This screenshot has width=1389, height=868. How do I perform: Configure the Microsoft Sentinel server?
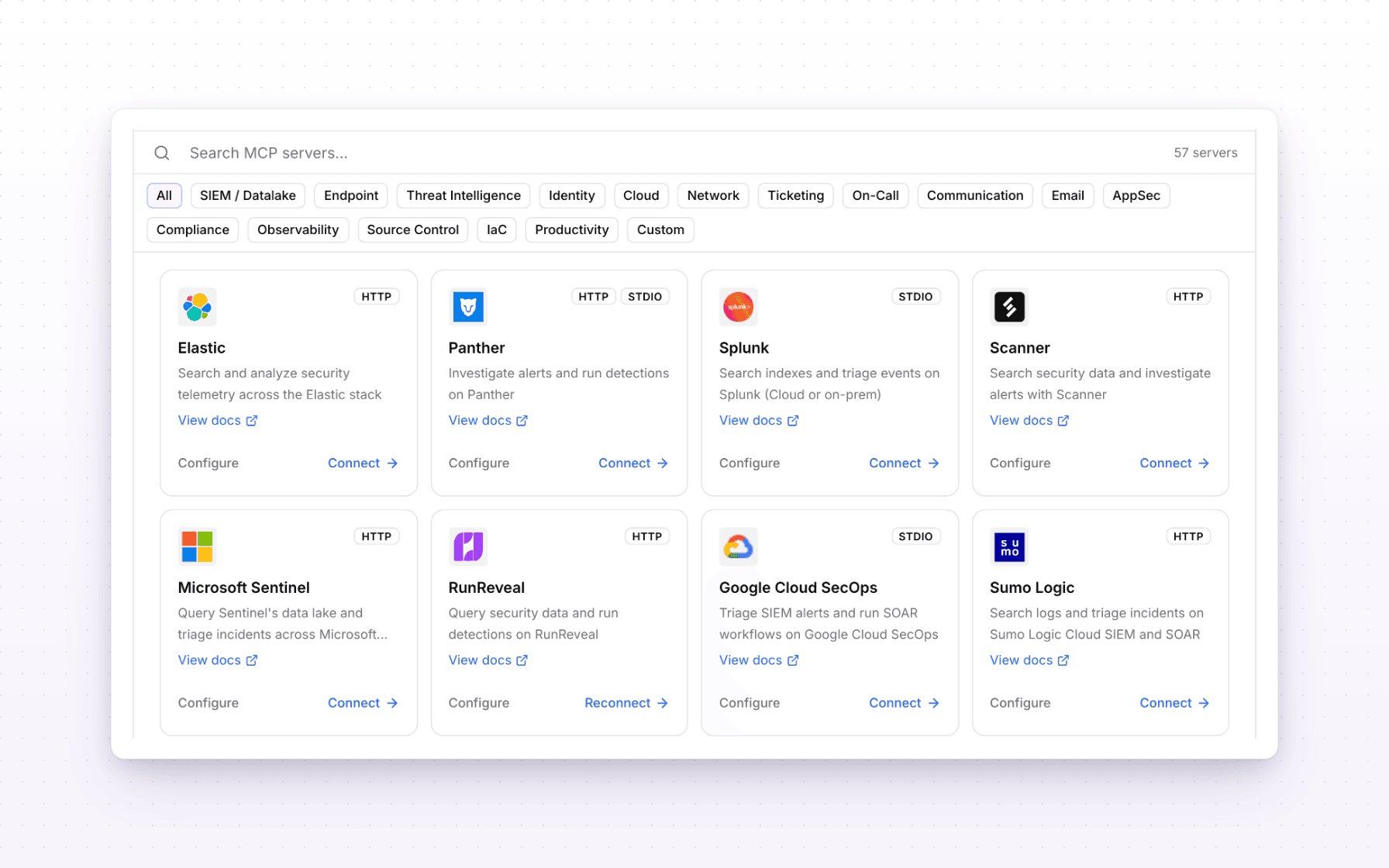[209, 703]
